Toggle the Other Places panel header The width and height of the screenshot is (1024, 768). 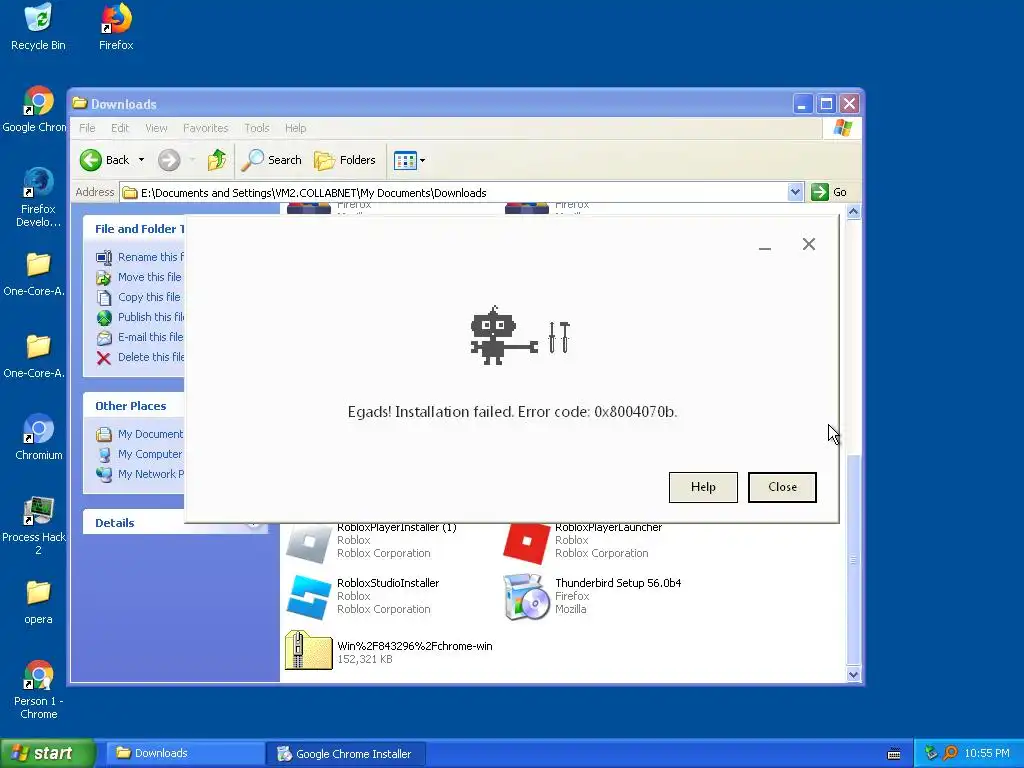[134, 406]
